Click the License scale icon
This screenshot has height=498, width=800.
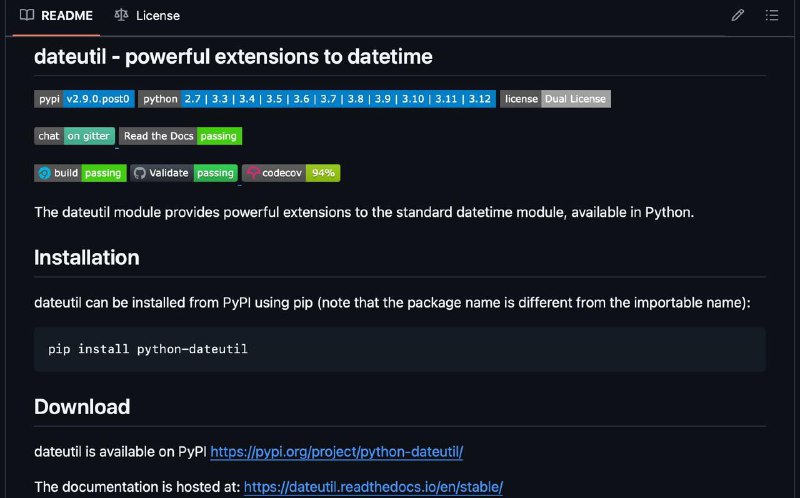121,15
